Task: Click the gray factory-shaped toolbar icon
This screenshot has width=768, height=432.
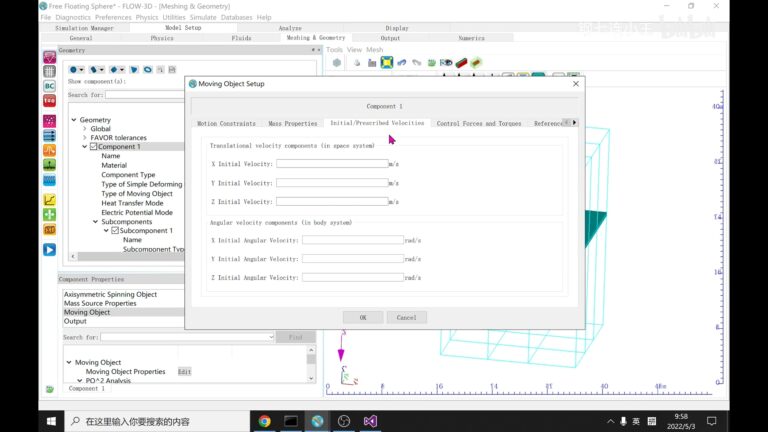Action: tap(372, 63)
